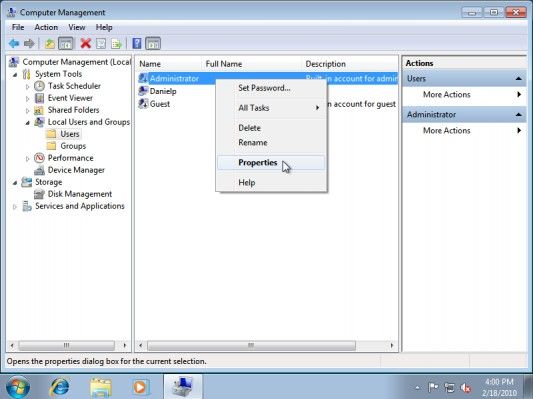
Task: Open the Help menu in menu bar
Action: pos(104,27)
